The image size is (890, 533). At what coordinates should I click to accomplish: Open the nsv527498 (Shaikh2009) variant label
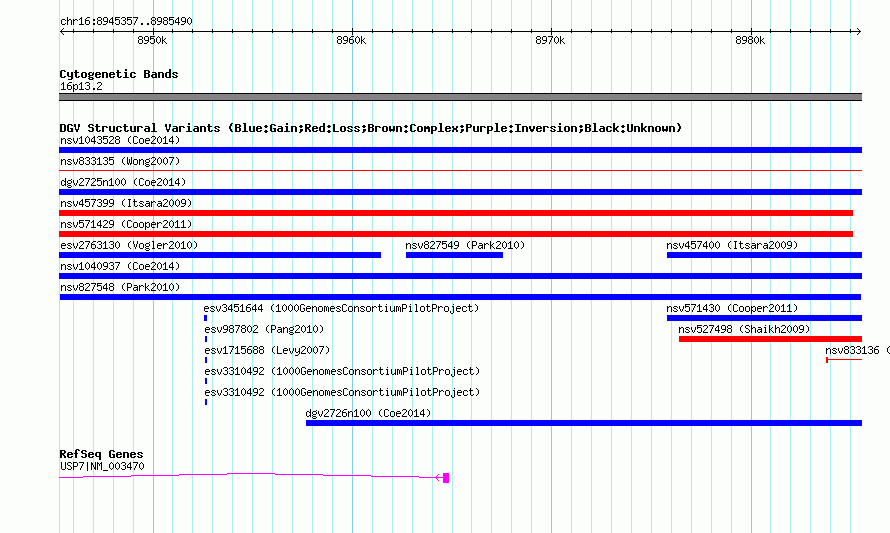(x=744, y=329)
